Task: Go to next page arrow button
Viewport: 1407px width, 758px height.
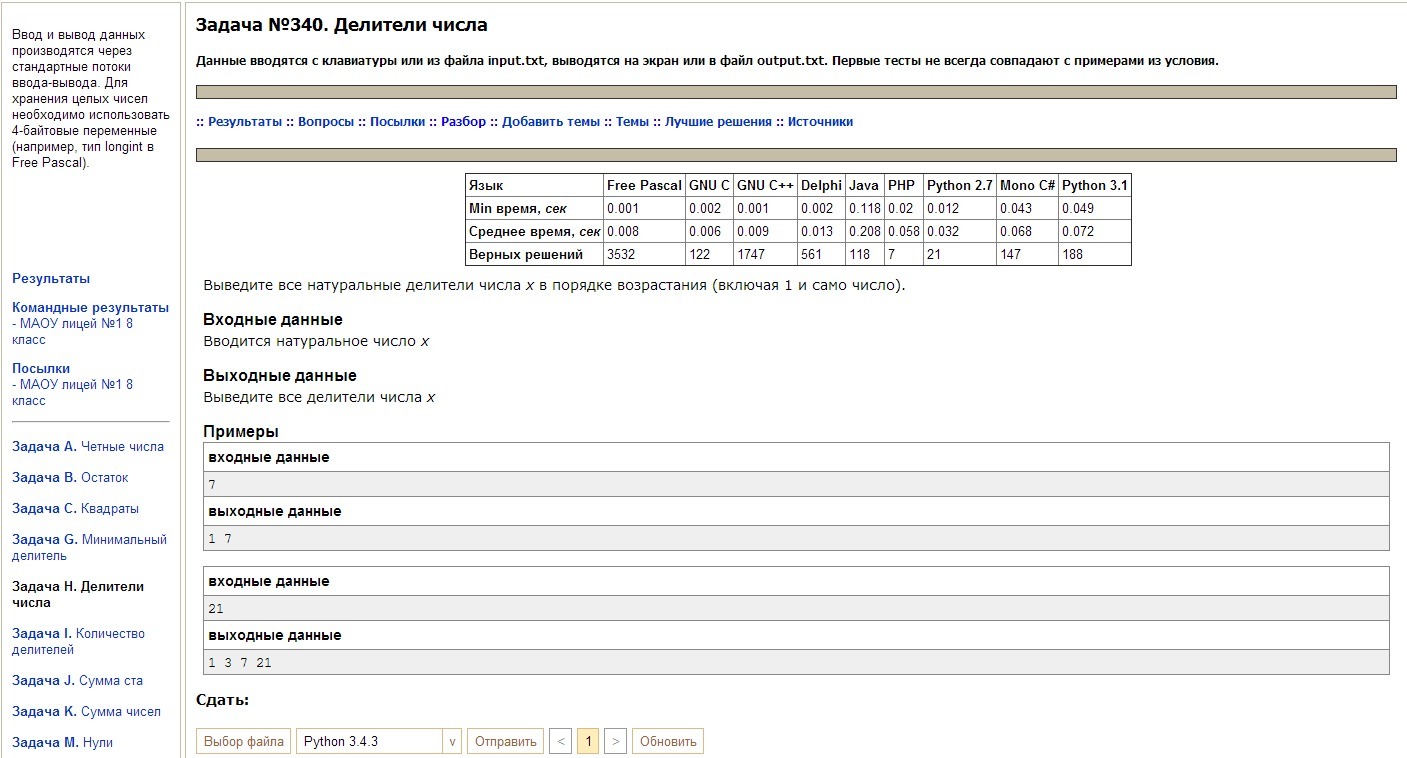Action: tap(616, 741)
